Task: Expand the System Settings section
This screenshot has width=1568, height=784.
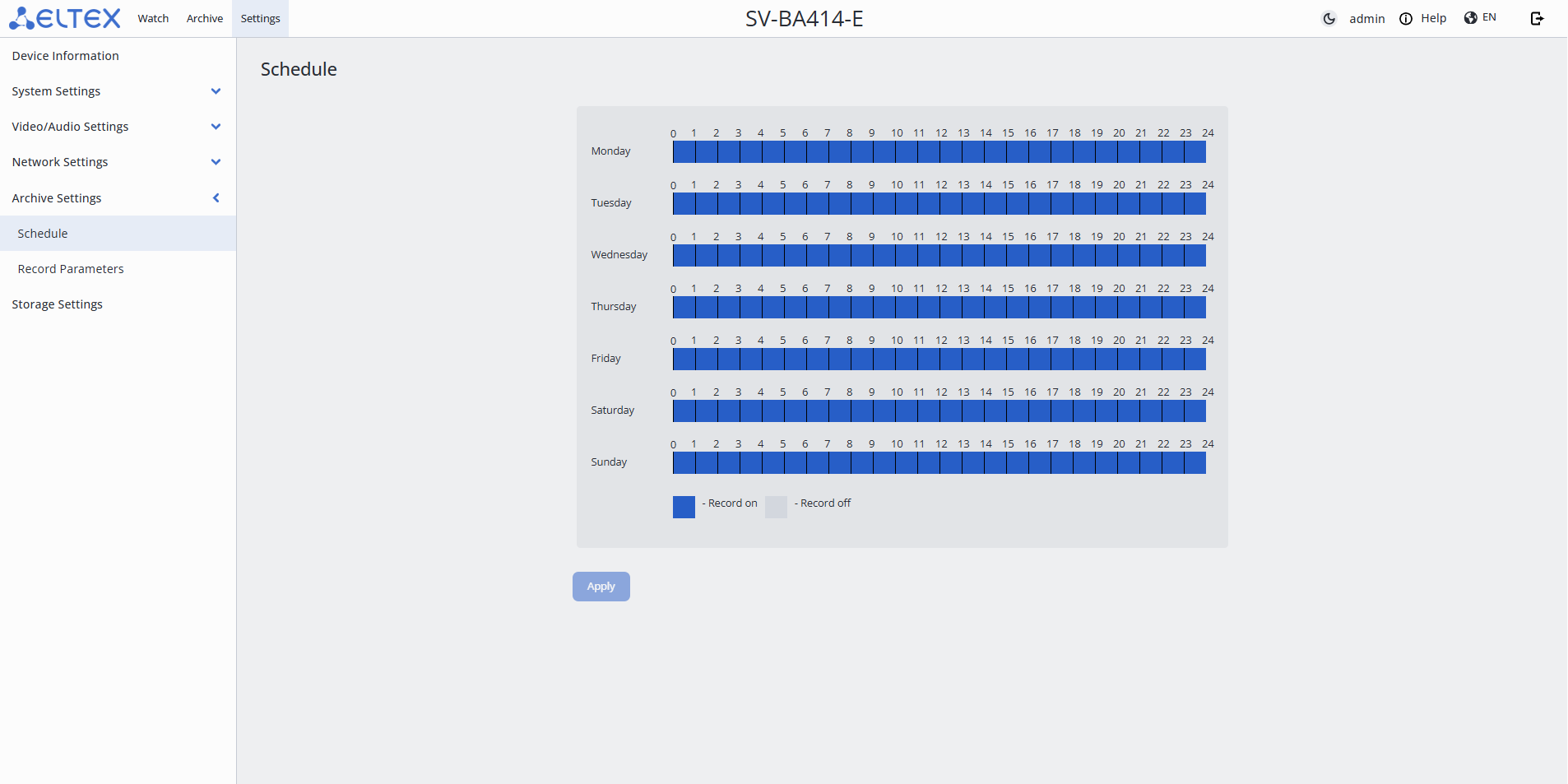Action: pos(216,91)
